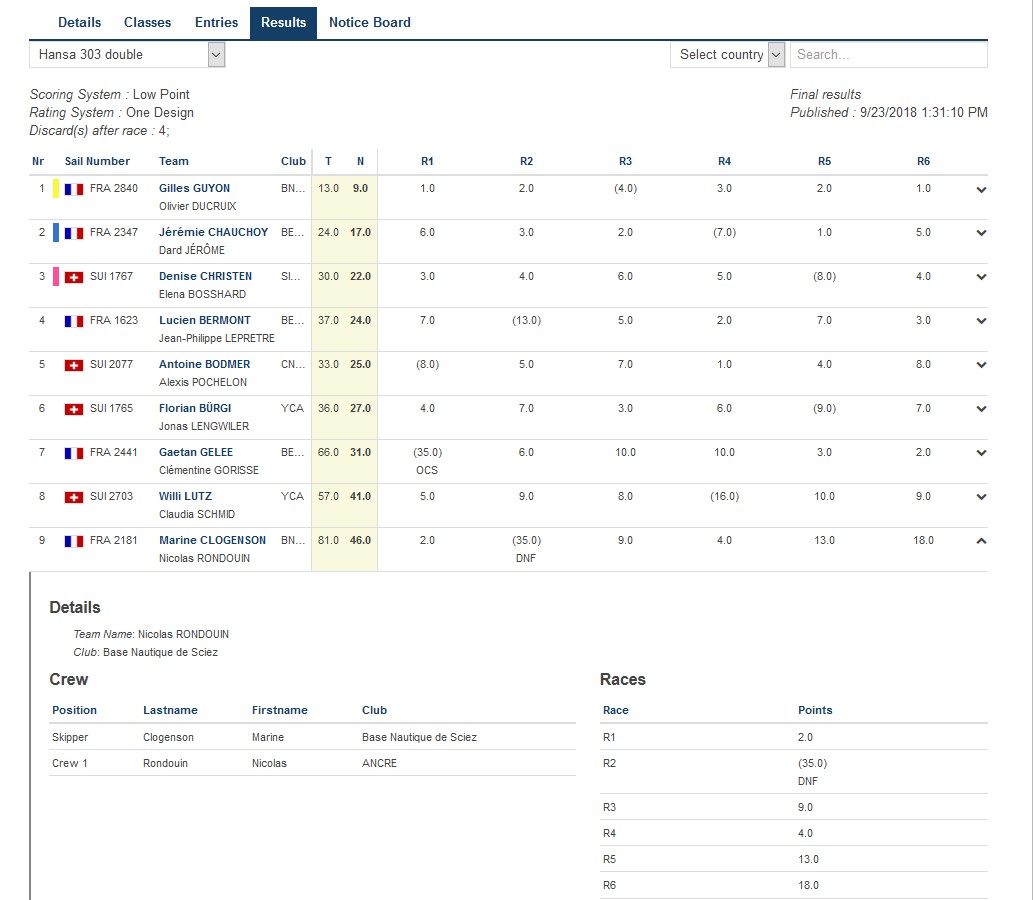Viewport: 1033px width, 900px height.
Task: Open Gilles GUYON team link
Action: (x=194, y=188)
